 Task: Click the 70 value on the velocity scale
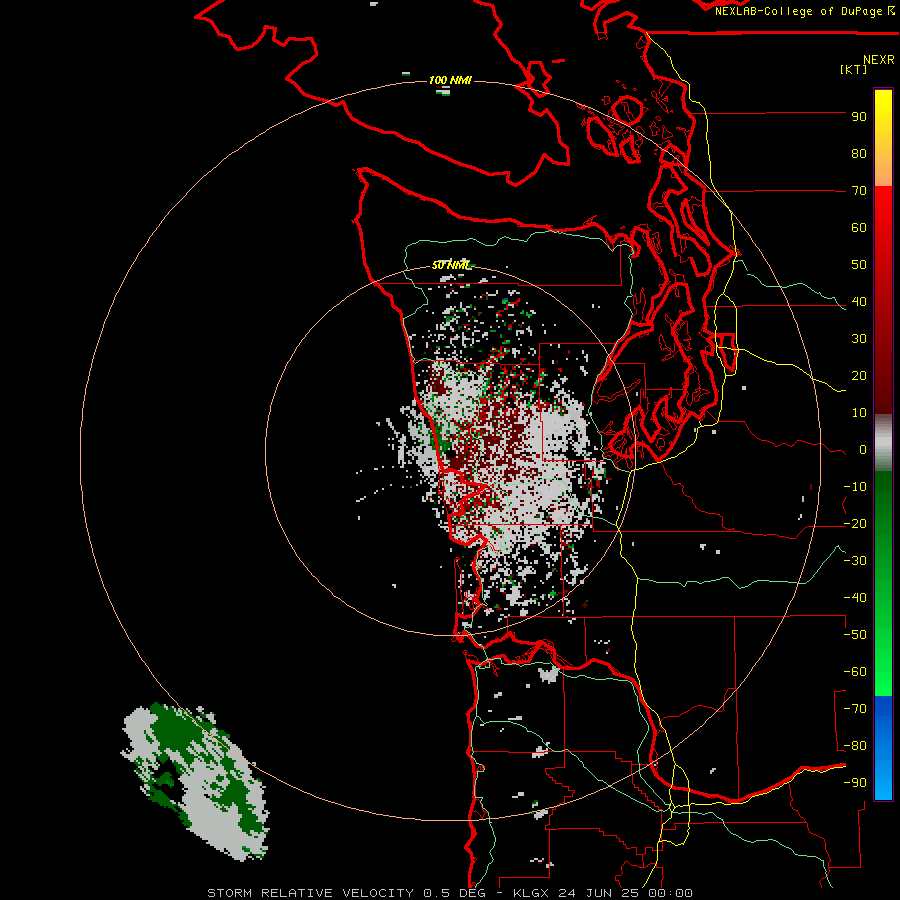[859, 191]
